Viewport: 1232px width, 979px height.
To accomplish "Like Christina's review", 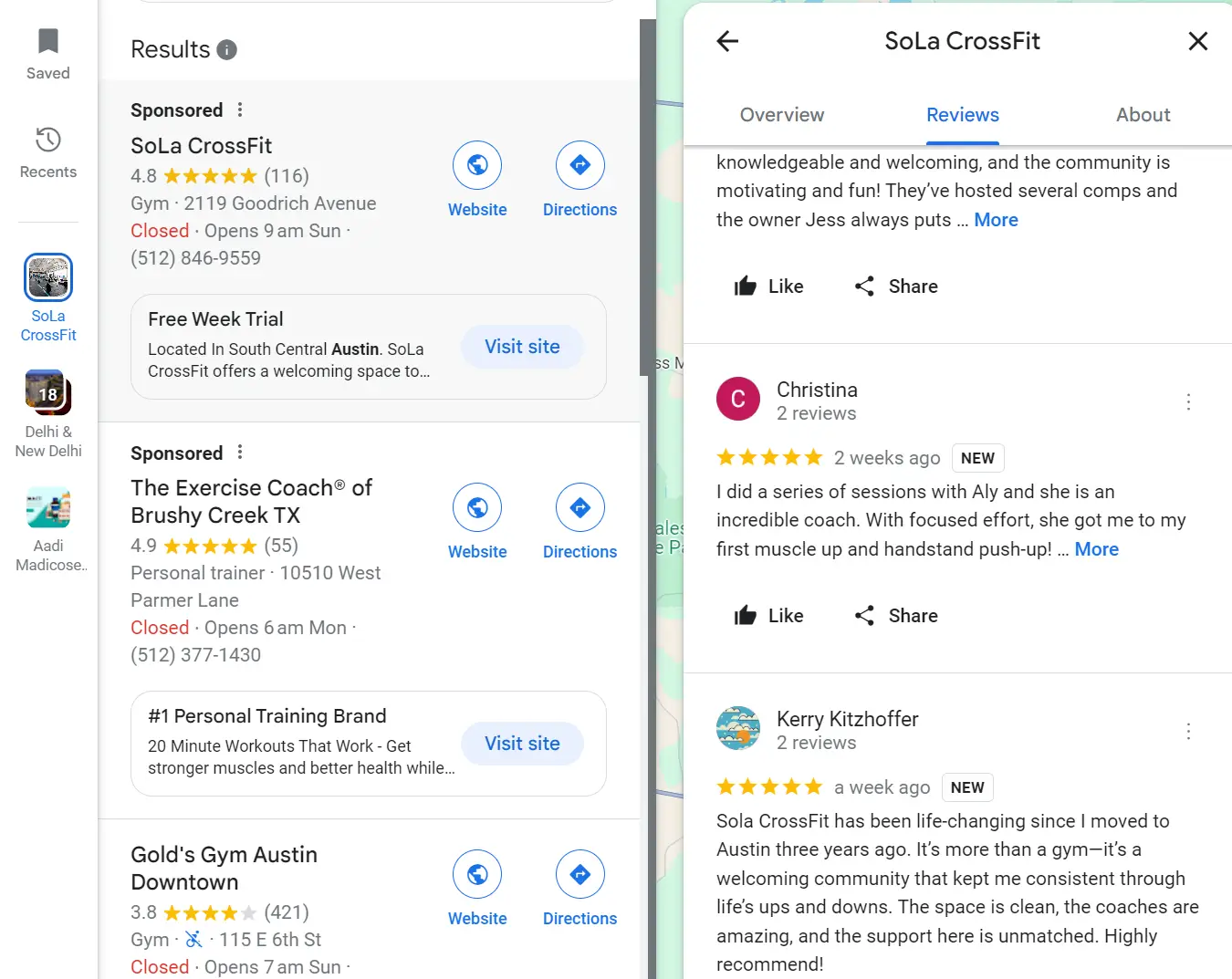I will click(769, 615).
